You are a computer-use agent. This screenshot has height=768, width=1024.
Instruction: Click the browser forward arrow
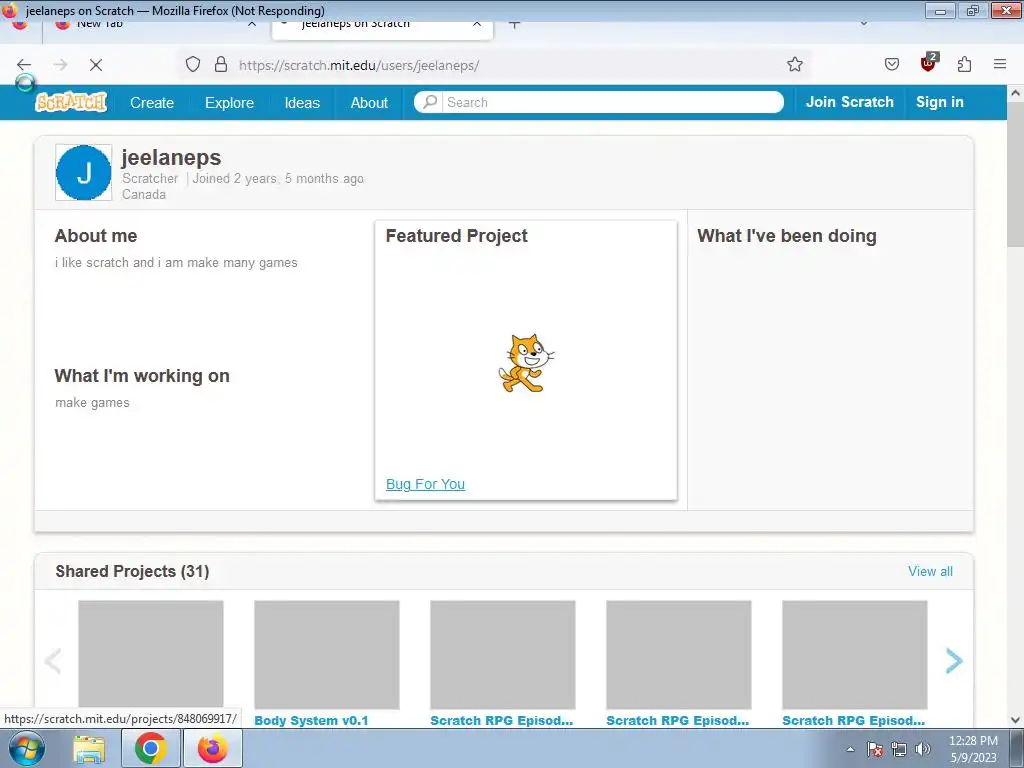tap(60, 65)
